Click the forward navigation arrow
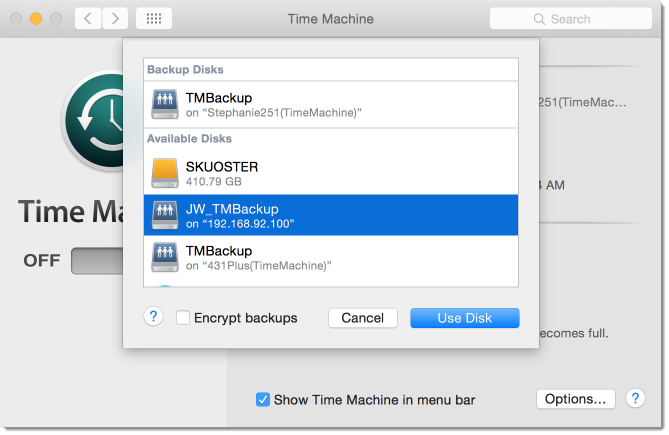 pyautogui.click(x=115, y=19)
